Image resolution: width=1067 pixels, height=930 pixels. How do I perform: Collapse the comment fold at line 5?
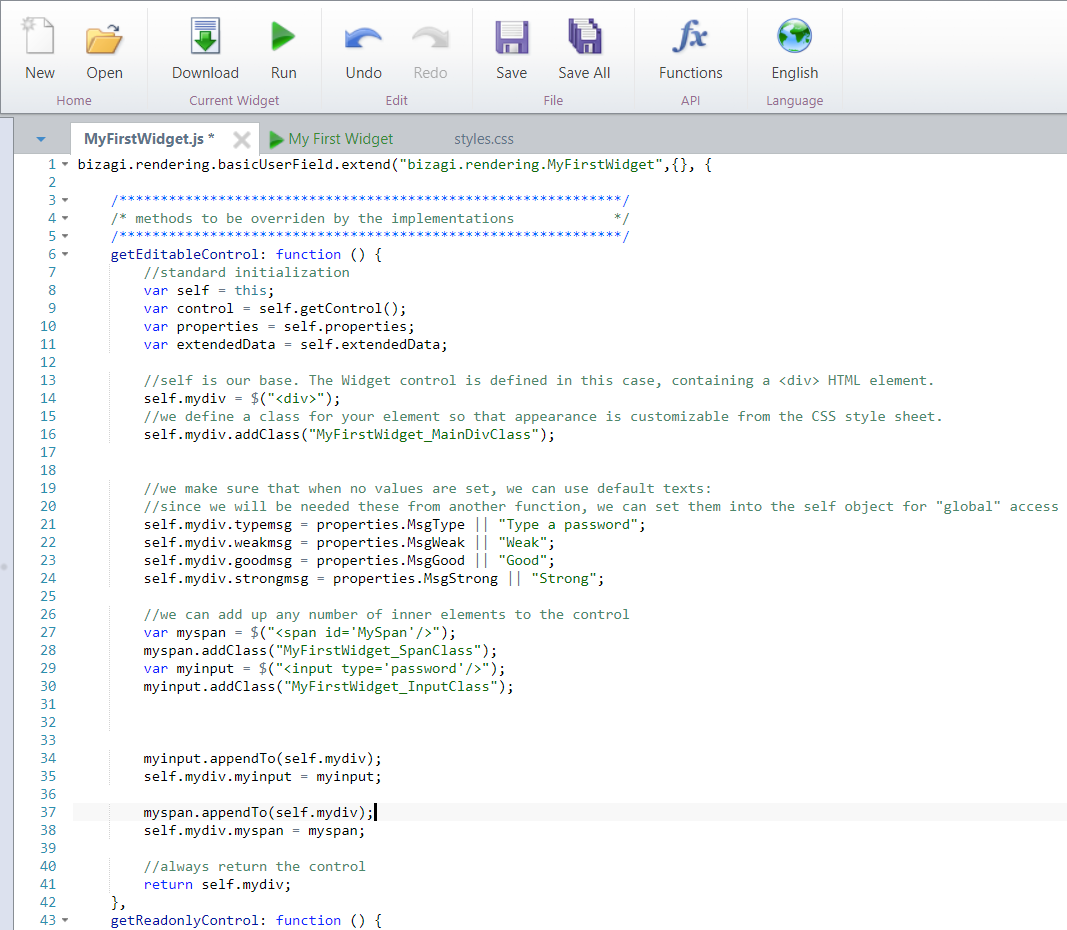click(65, 236)
